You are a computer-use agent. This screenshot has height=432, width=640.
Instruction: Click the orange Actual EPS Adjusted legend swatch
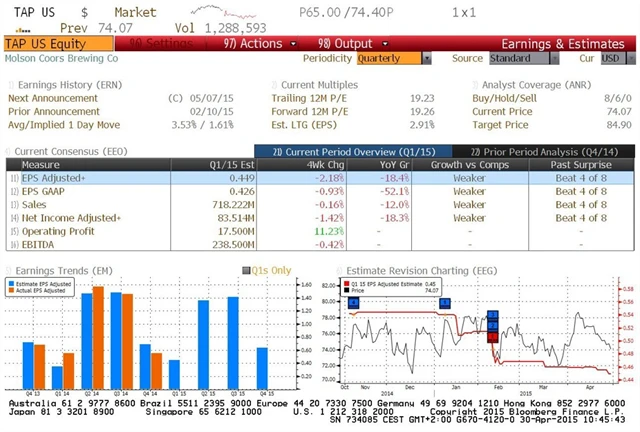pos(13,291)
